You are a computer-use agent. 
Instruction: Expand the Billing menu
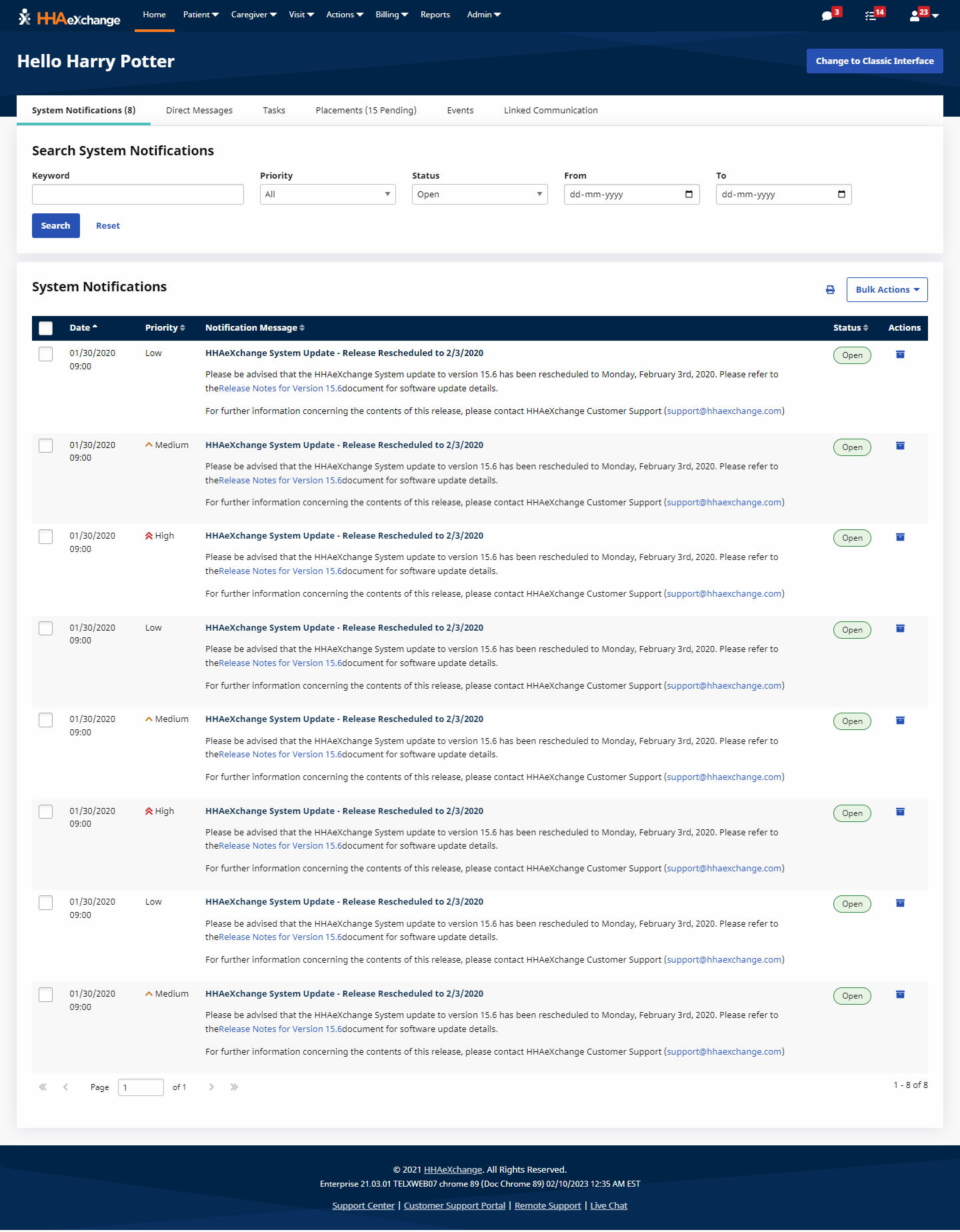tap(391, 15)
